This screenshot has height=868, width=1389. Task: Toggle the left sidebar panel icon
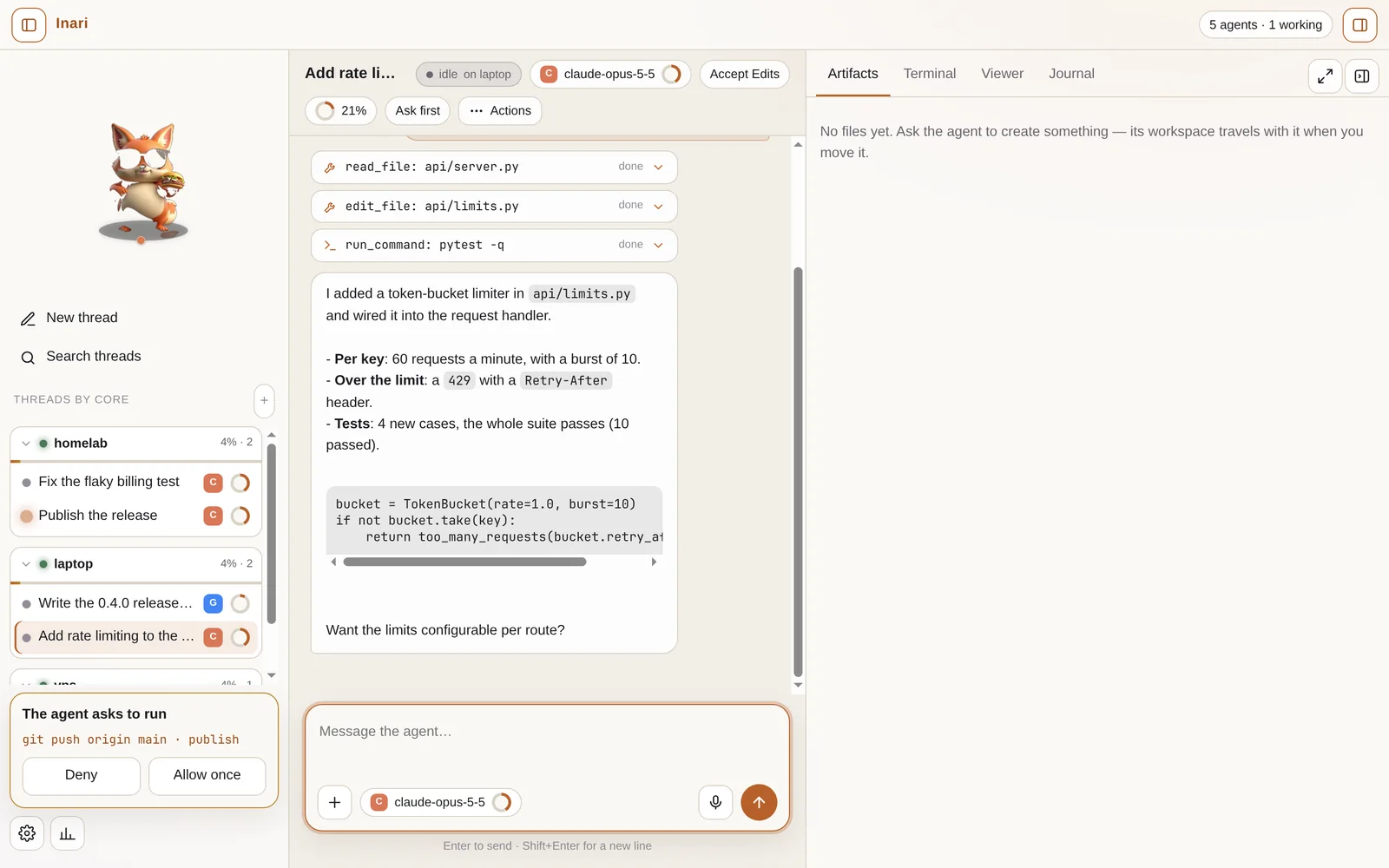click(x=29, y=25)
